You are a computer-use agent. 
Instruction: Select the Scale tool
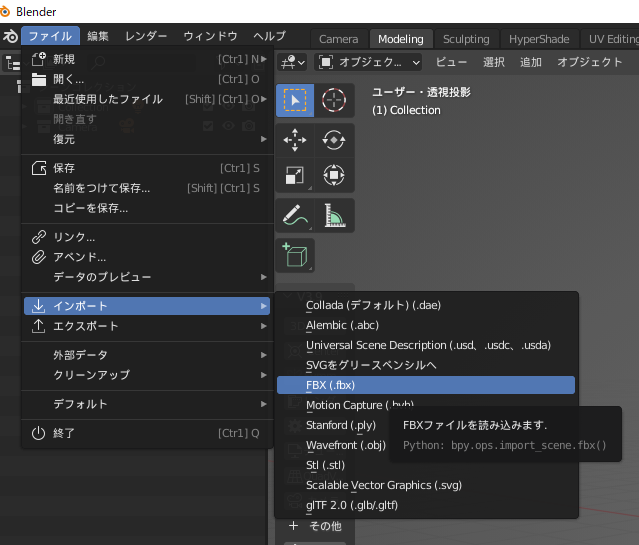tap(295, 176)
